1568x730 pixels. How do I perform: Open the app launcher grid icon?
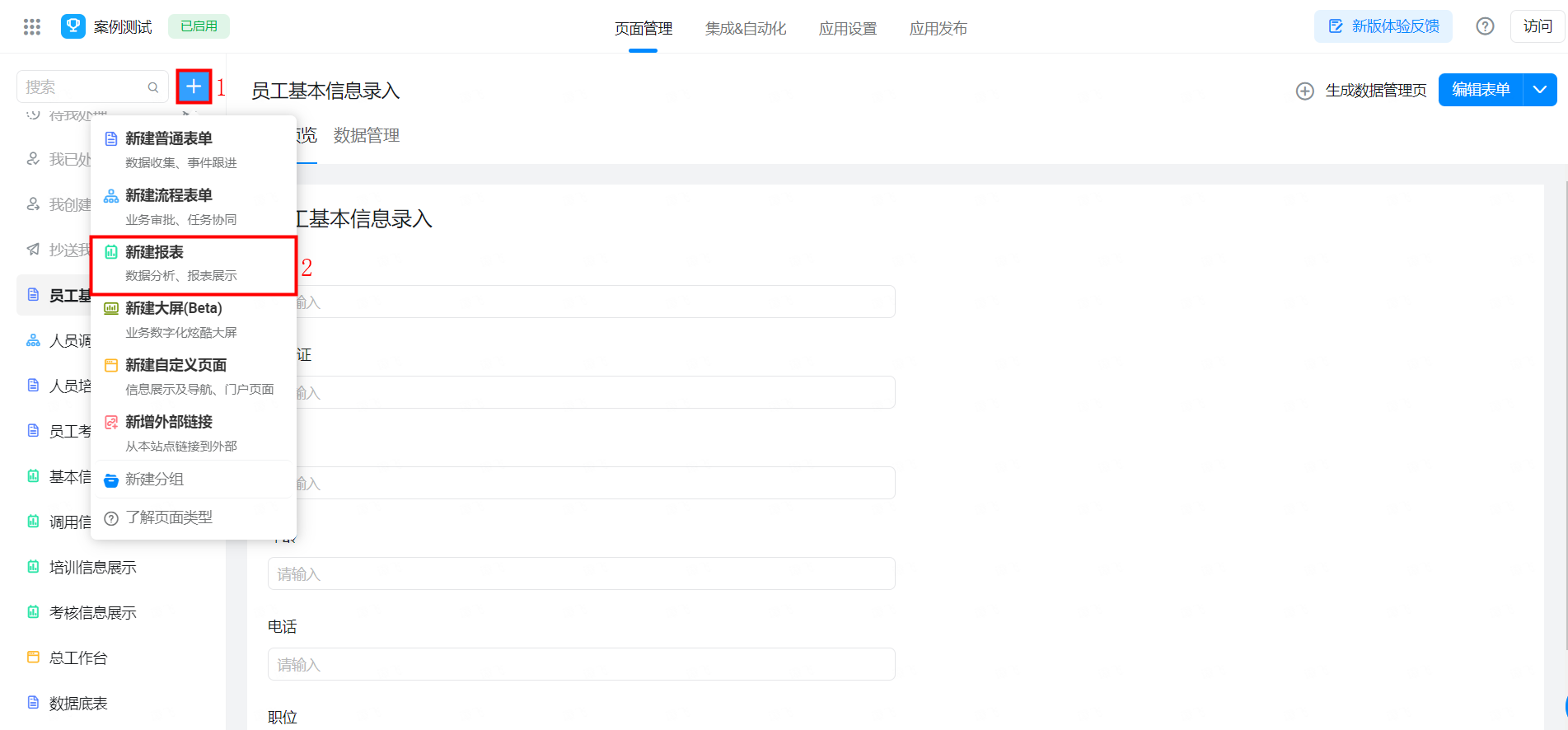coord(32,27)
